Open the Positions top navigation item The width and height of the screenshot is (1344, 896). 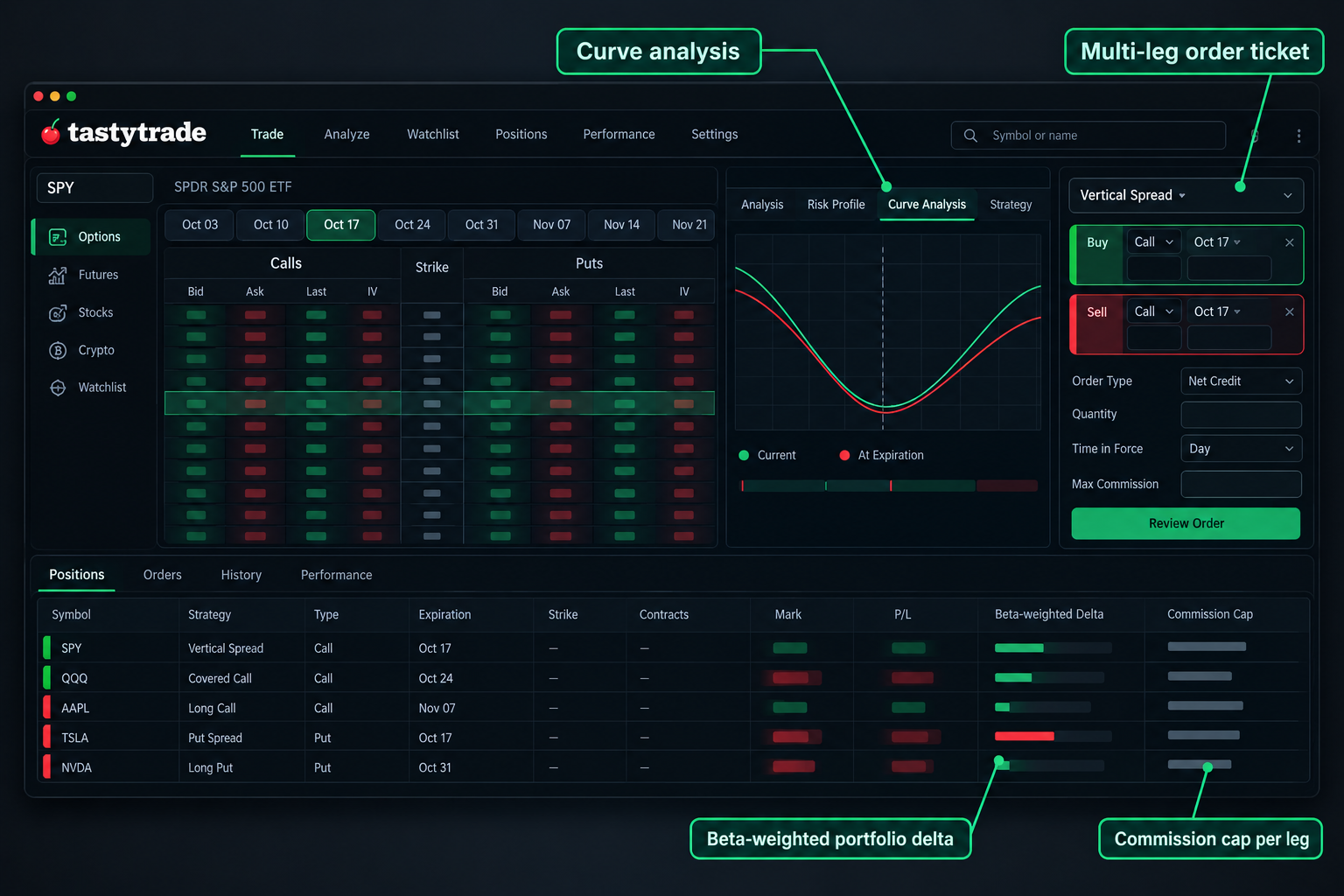pos(521,135)
